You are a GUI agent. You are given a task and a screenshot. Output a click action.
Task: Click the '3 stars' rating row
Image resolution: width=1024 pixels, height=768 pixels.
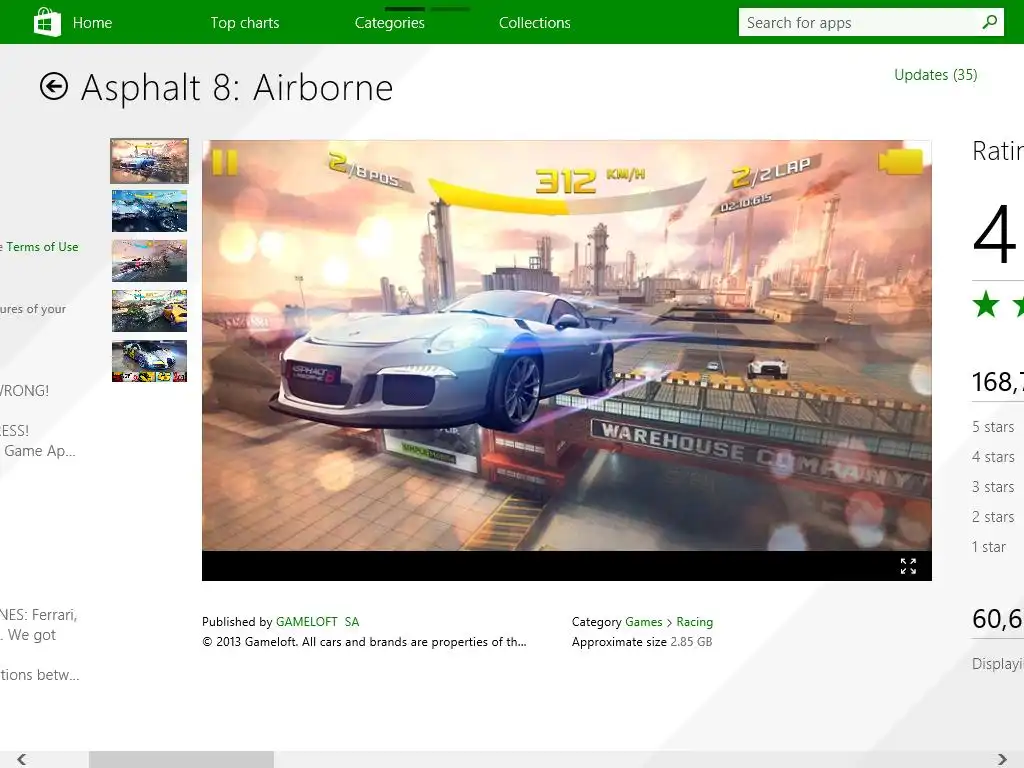click(x=993, y=487)
